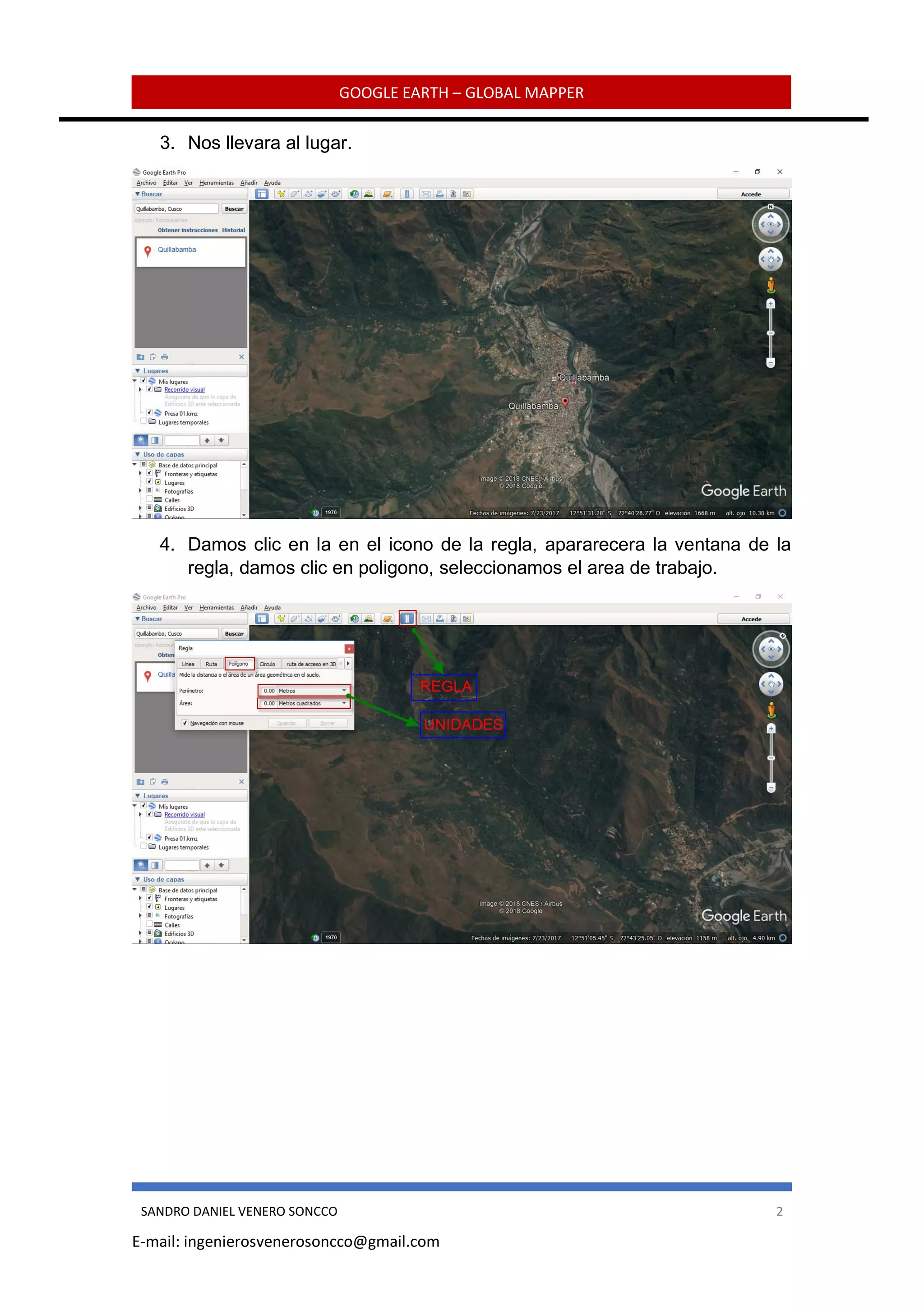Collapse the Lugares panel in step 3 screenshot
The height and width of the screenshot is (1306, 924).
coord(138,371)
